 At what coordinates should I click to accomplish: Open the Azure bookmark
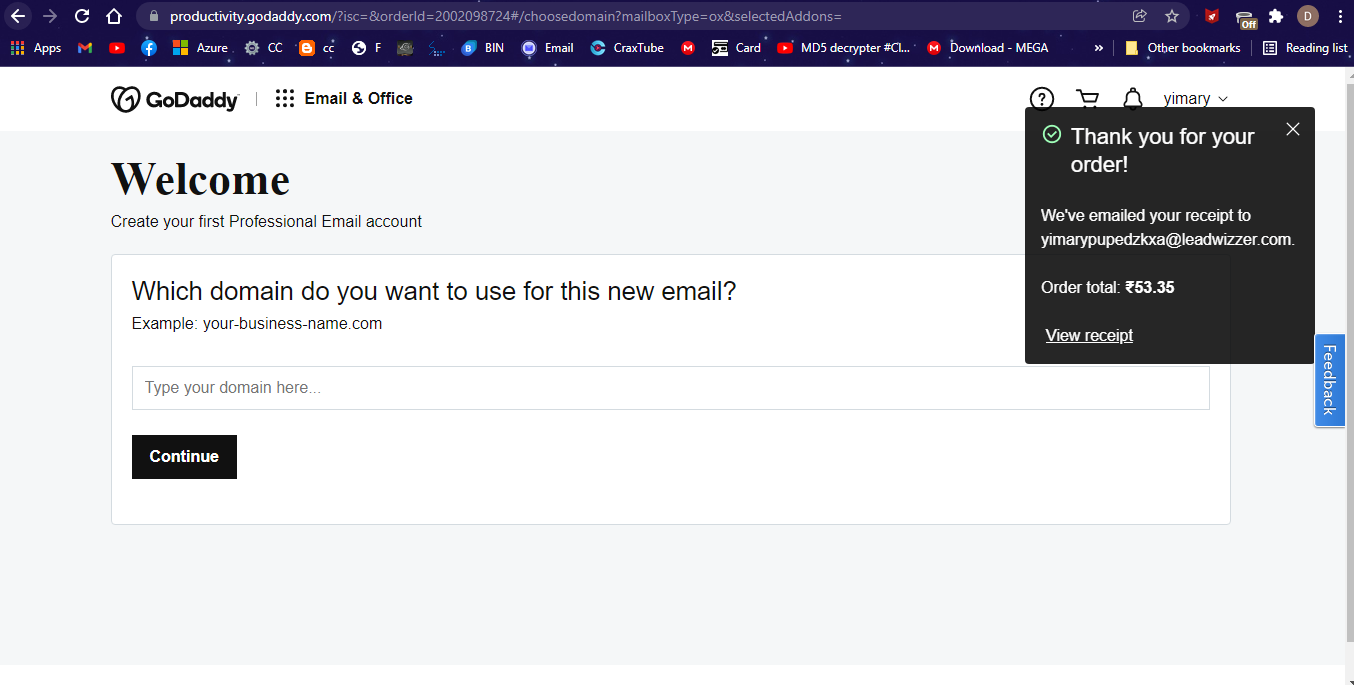pyautogui.click(x=200, y=47)
